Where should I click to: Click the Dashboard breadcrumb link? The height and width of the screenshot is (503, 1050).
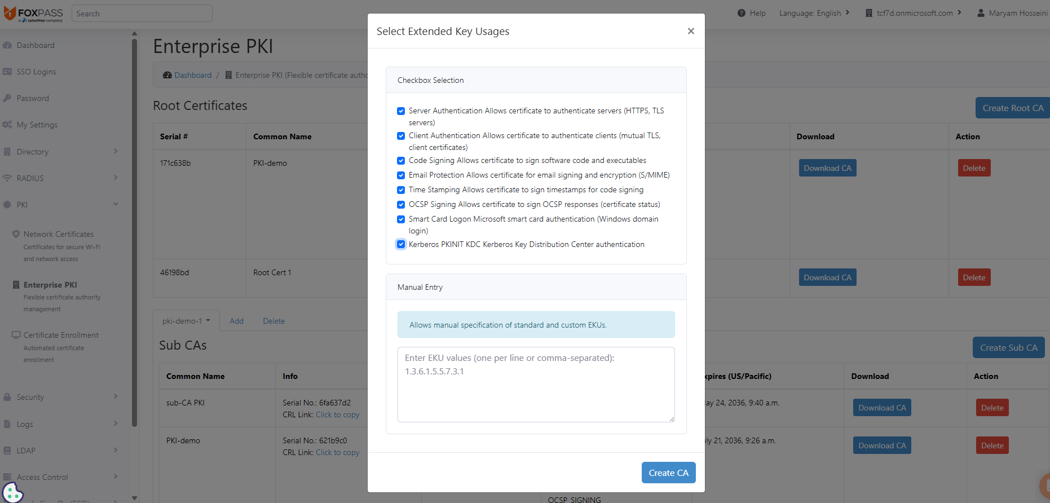[x=193, y=75]
